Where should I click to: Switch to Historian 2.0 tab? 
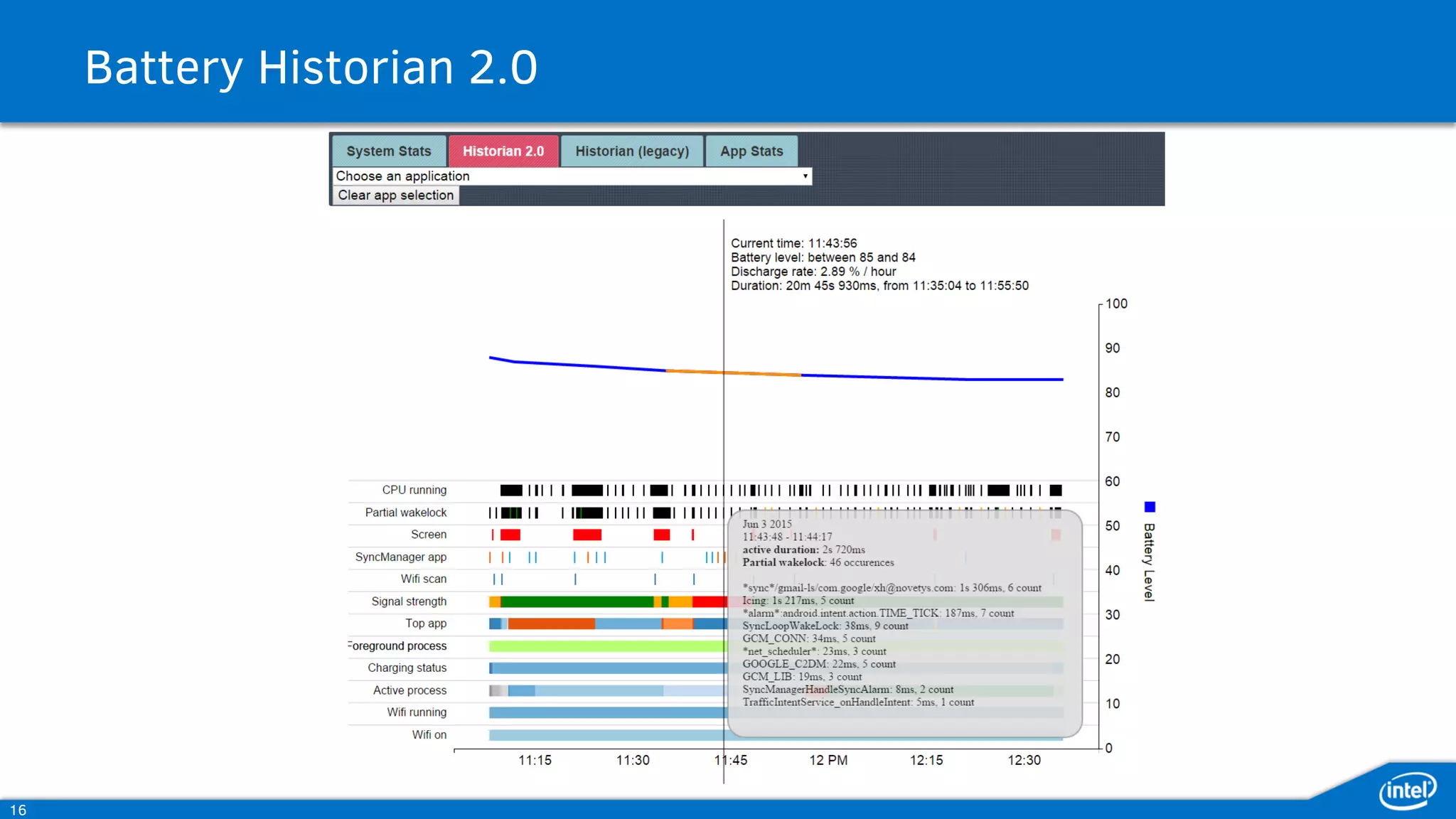point(503,151)
